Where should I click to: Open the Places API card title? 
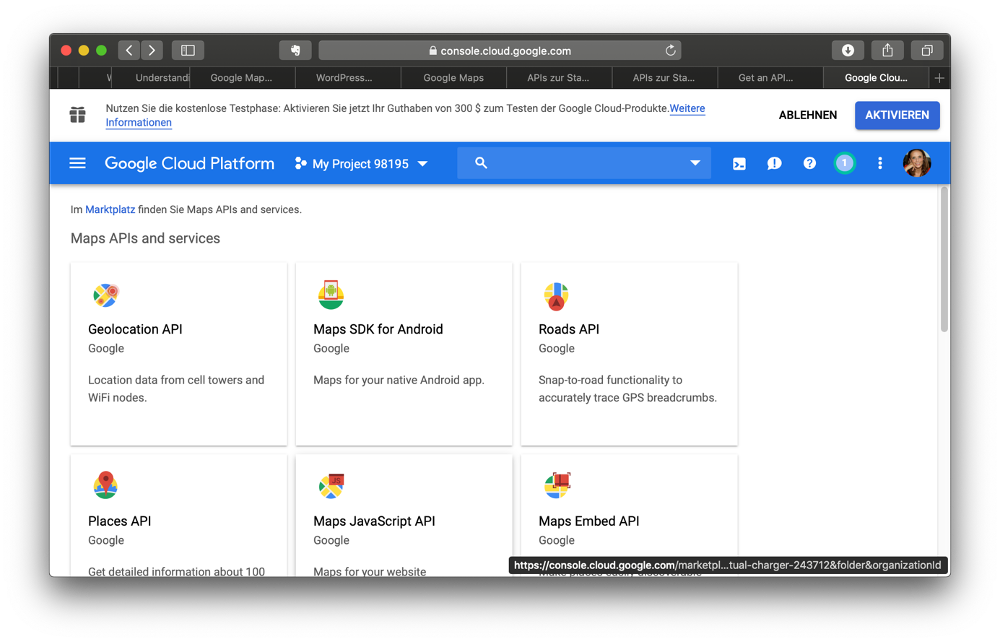pyautogui.click(x=120, y=521)
